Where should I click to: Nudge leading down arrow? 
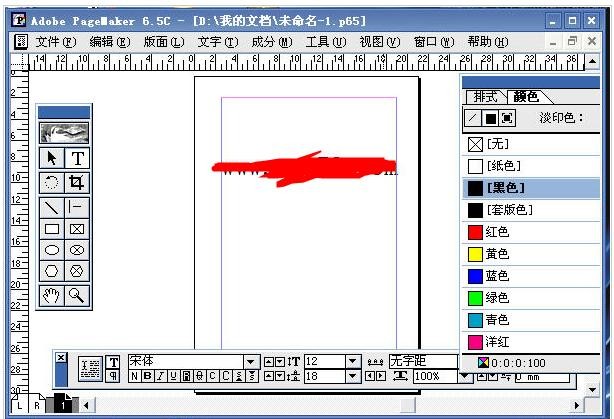tap(280, 376)
